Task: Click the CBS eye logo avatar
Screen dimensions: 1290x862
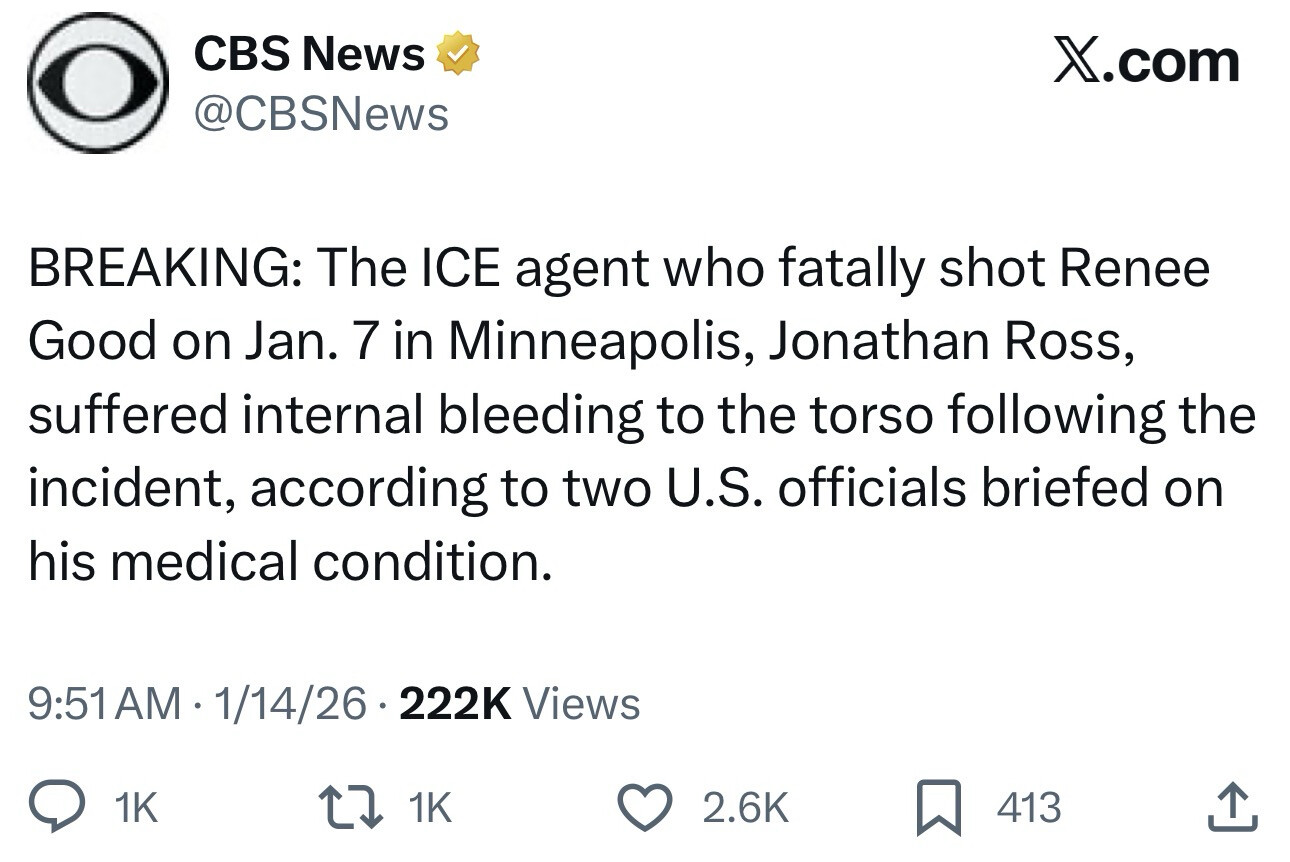Action: [x=97, y=84]
